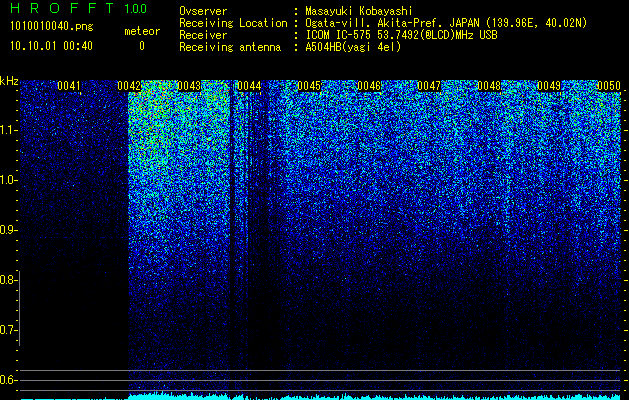This screenshot has width=629, height=400.
Task: Click the Ovserver label
Action: [x=203, y=11]
